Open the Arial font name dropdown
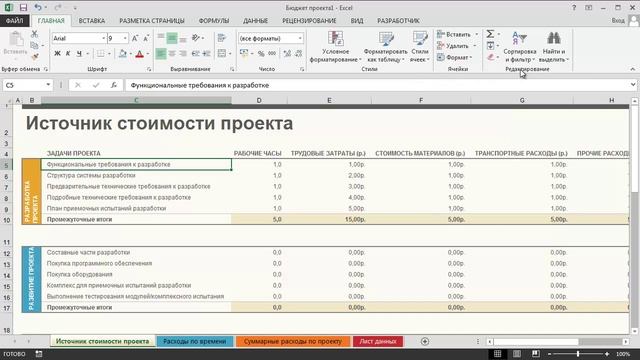This screenshot has height=360, width=640. [103, 38]
